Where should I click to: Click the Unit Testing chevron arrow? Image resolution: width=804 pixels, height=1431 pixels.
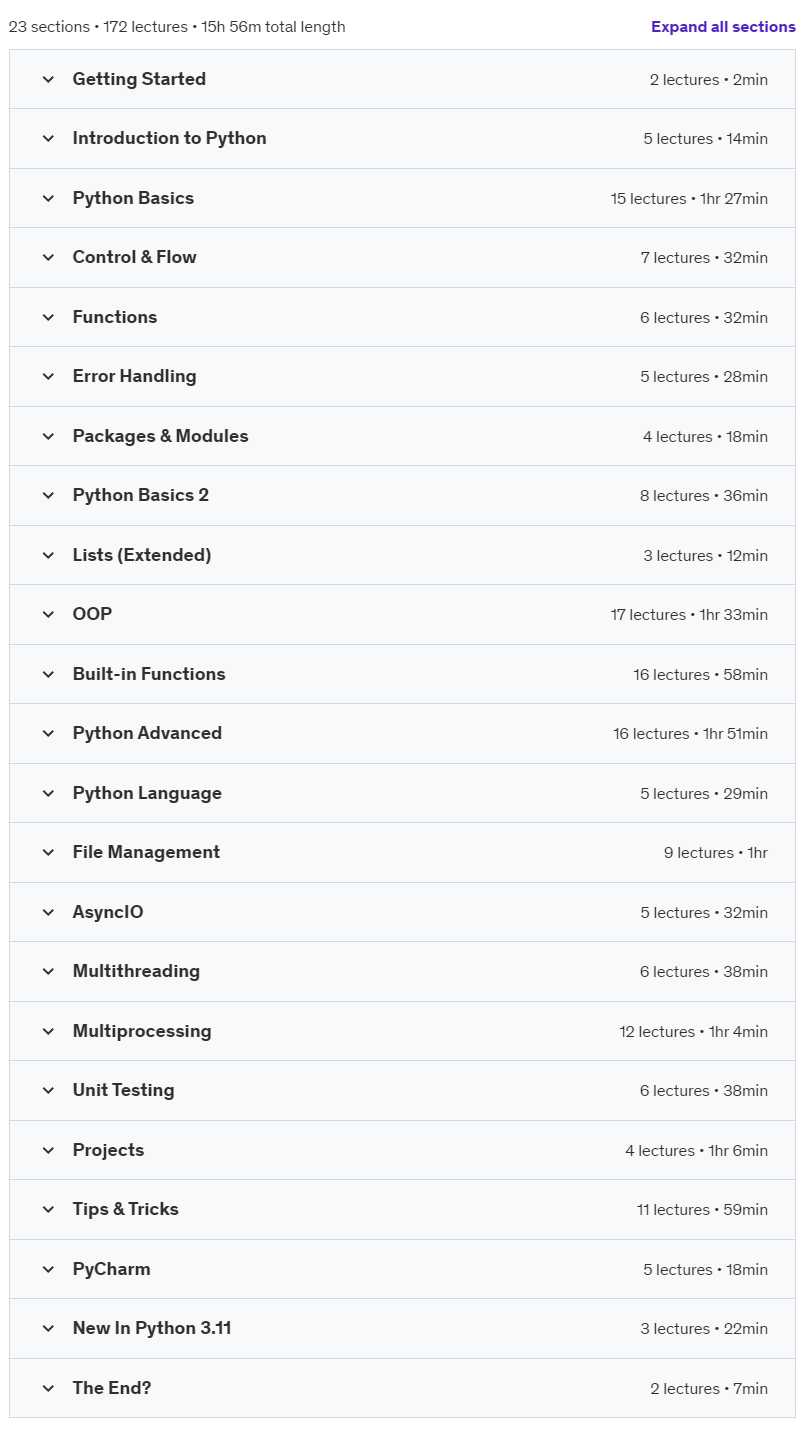(48, 1090)
